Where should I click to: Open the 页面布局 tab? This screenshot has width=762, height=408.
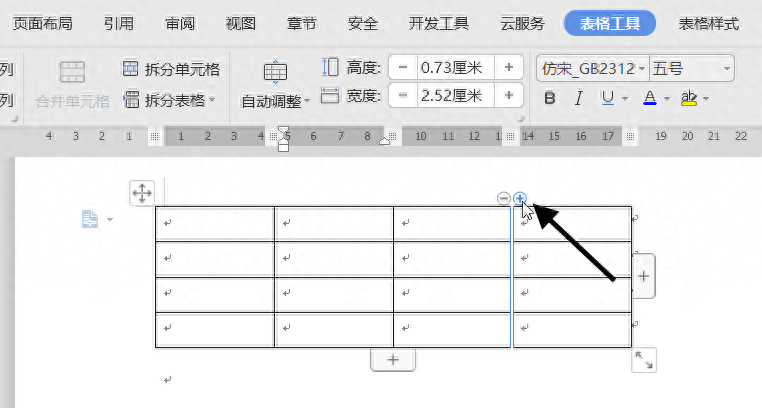tap(42, 23)
